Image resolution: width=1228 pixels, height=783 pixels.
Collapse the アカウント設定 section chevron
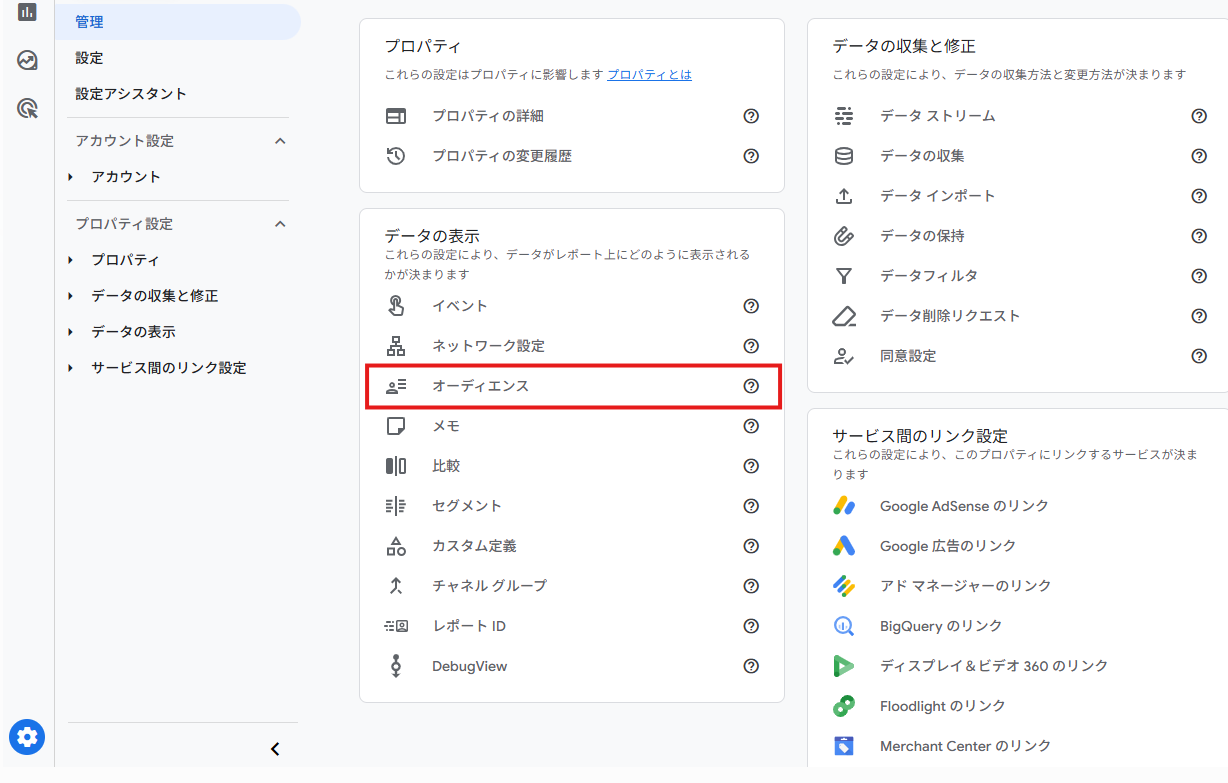[x=280, y=141]
